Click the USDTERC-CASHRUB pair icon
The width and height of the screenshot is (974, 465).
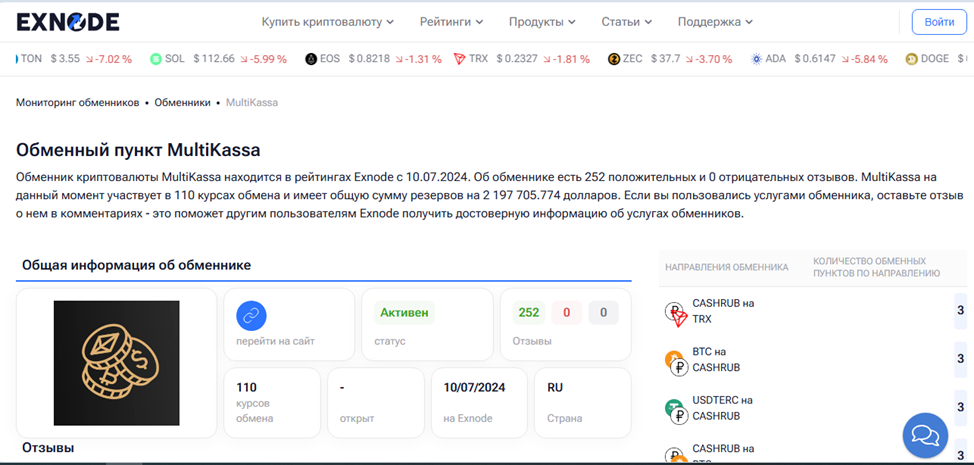676,412
